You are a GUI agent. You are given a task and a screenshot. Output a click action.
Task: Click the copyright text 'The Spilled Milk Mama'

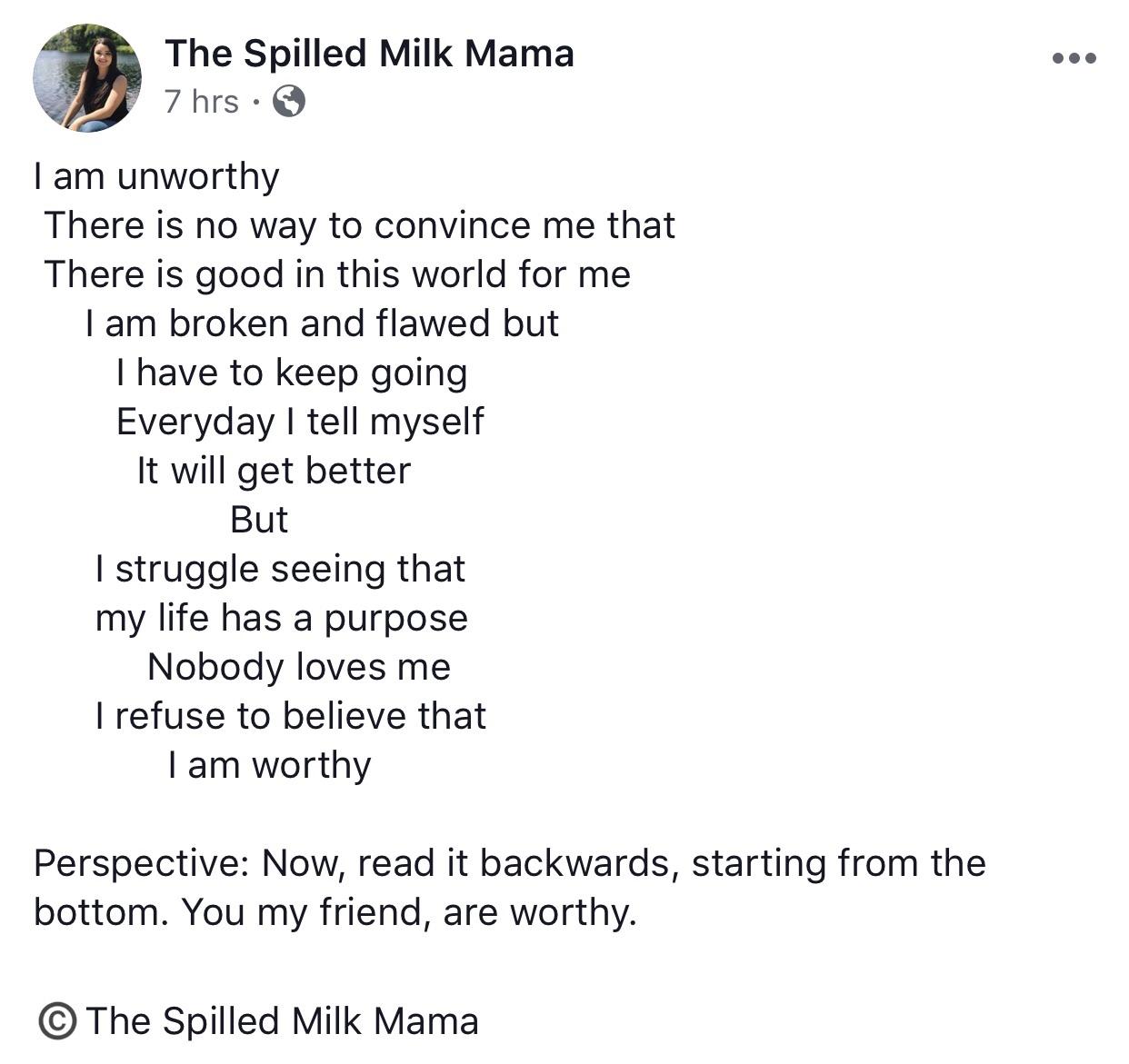(282, 1020)
